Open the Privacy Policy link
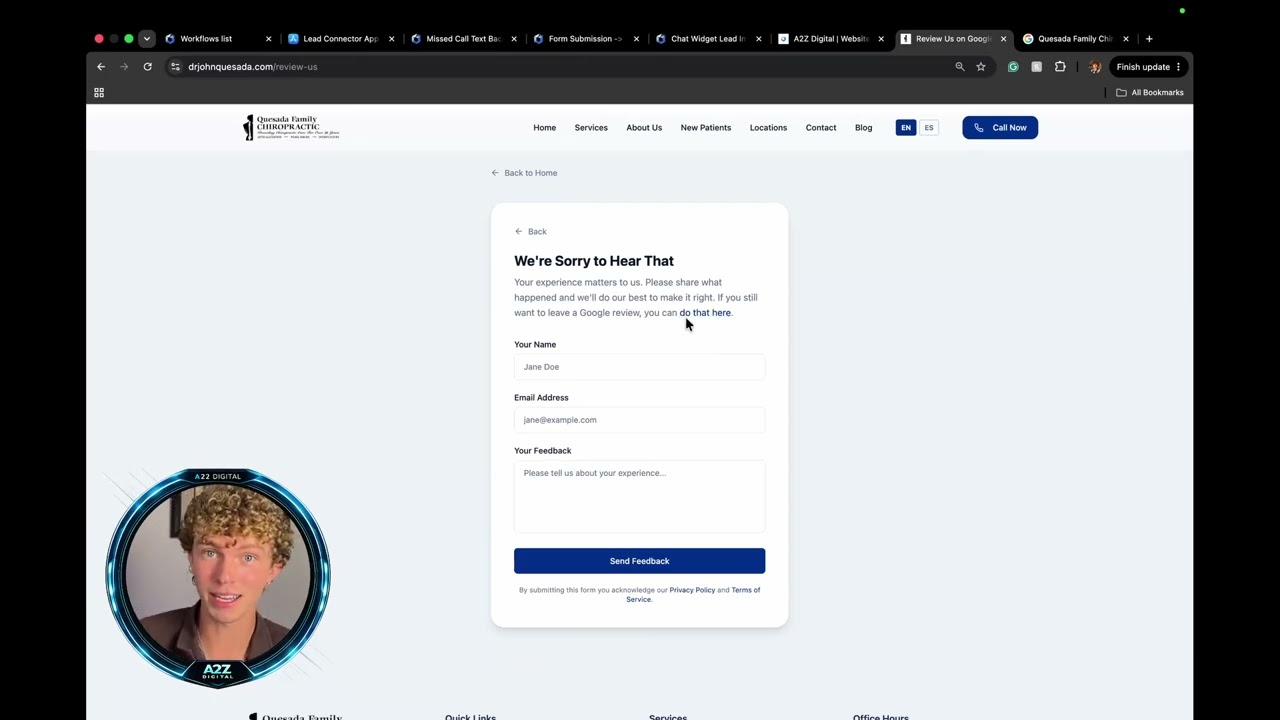The height and width of the screenshot is (720, 1280). [692, 590]
